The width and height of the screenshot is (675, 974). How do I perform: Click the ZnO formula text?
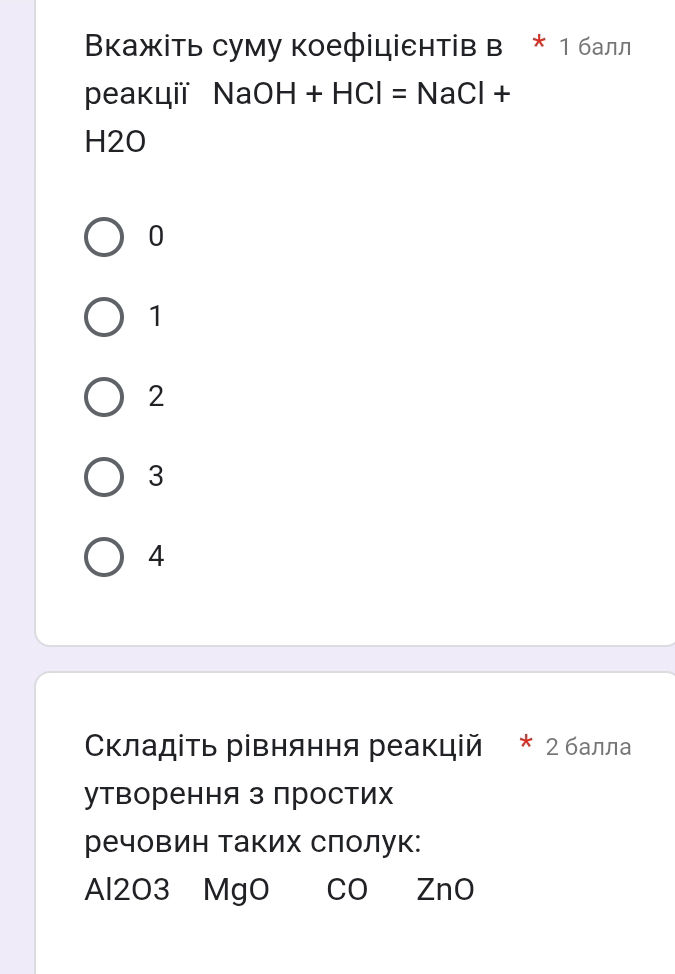click(x=446, y=890)
